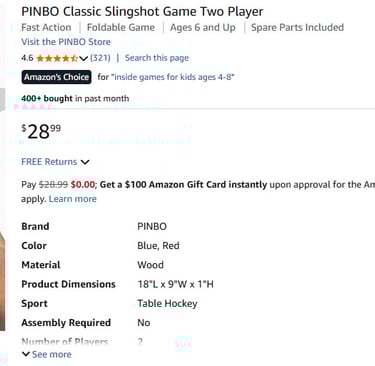Screen dimensions: 375x366
Task: Visit the PINBO Store link
Action: 66,42
